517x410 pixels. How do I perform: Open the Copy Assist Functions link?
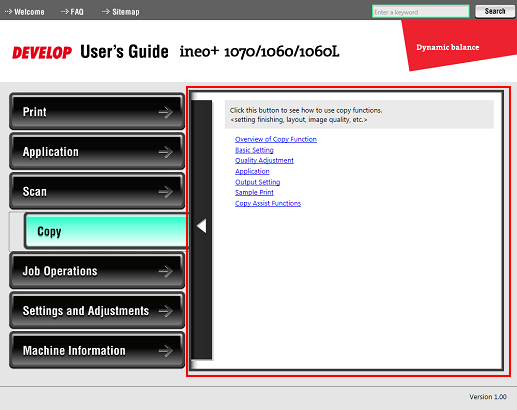tap(268, 203)
